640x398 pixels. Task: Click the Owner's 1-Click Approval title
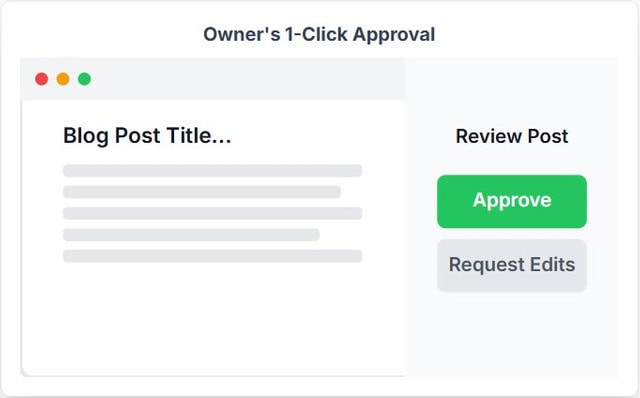click(319, 34)
